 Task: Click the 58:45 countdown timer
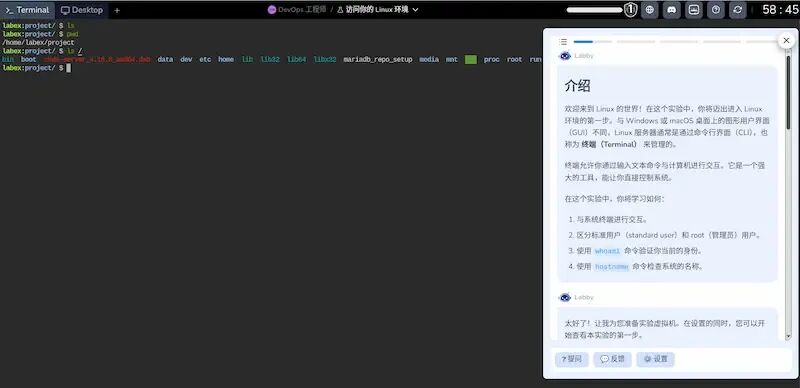tap(780, 10)
